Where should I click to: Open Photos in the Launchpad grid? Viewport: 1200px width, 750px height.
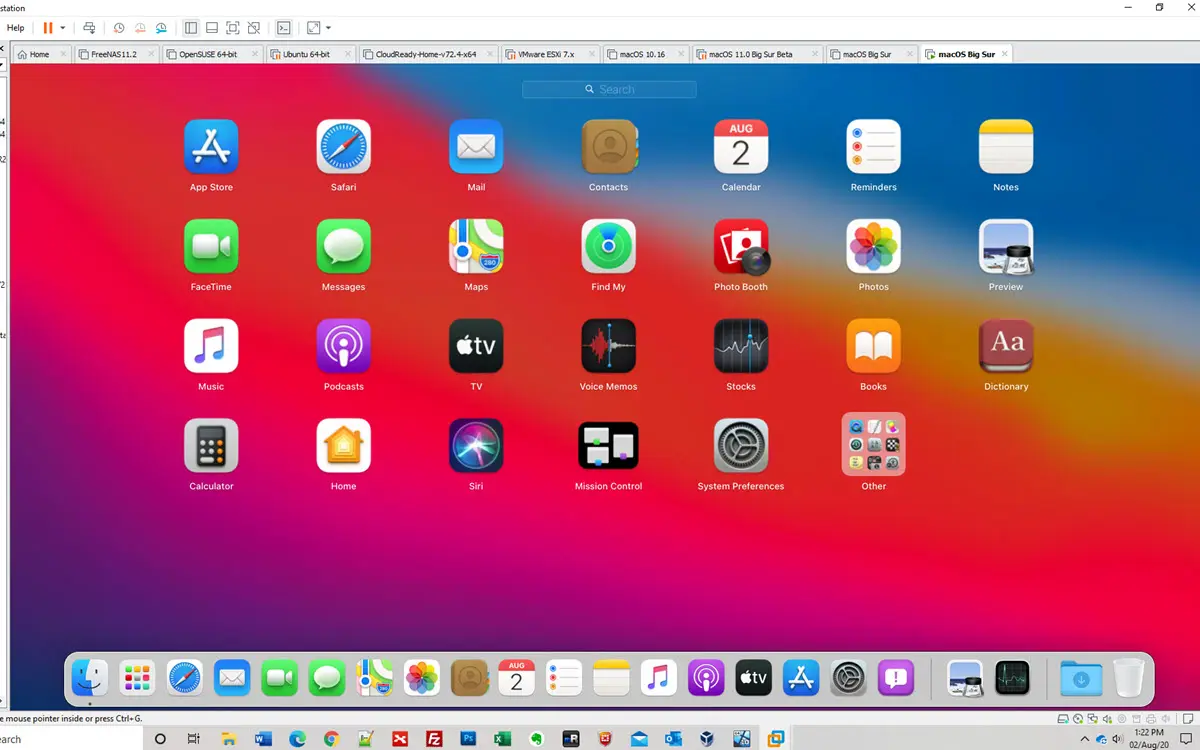point(873,247)
